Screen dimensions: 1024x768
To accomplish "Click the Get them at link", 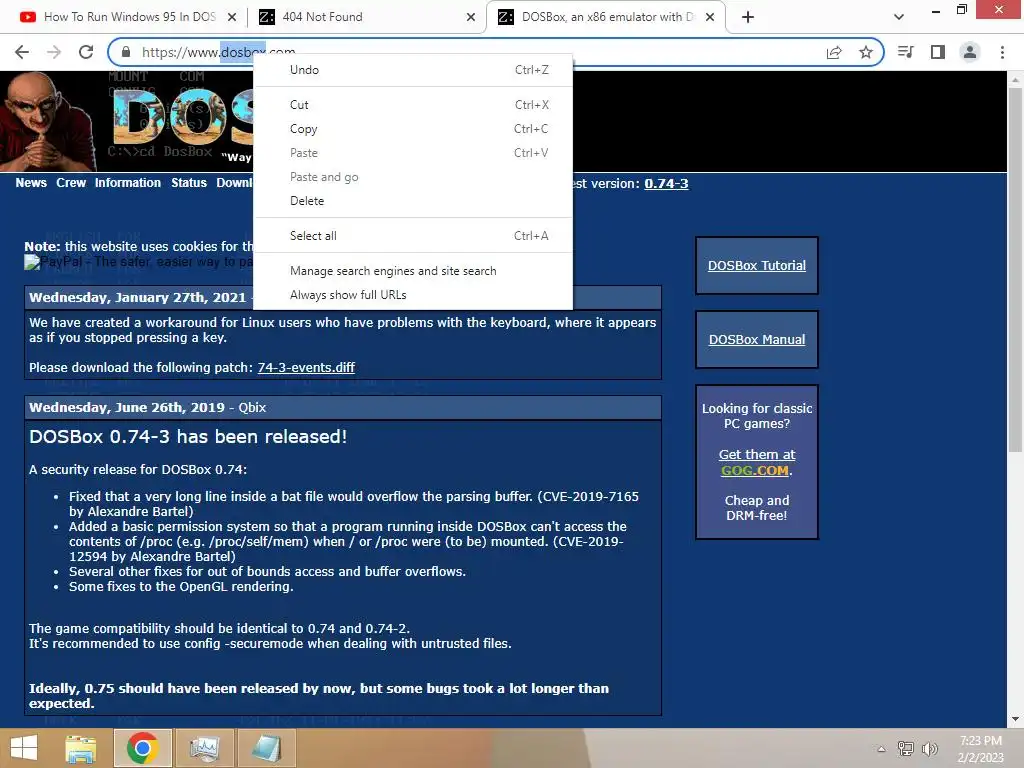I will click(756, 454).
